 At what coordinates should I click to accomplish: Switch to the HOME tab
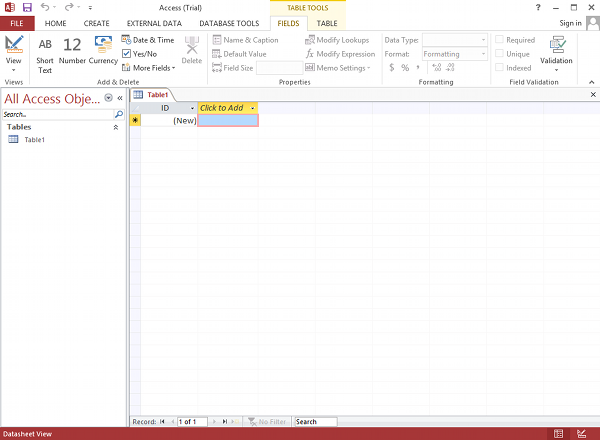pos(55,23)
